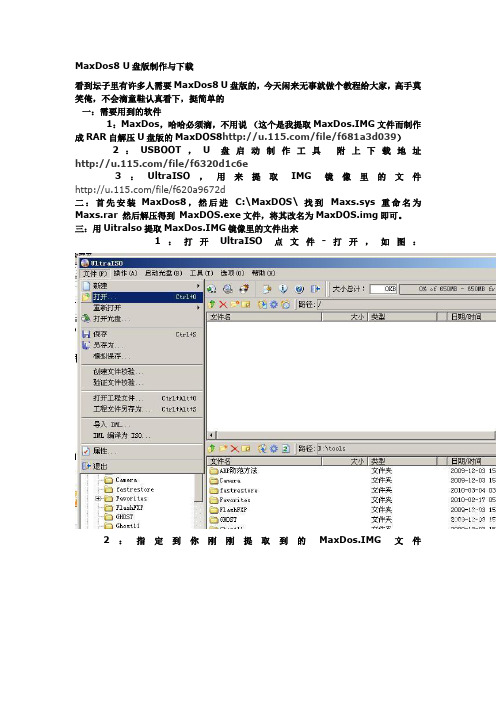Click the disc with magnifier toolbar icon
The width and height of the screenshot is (496, 702).
coord(228,289)
